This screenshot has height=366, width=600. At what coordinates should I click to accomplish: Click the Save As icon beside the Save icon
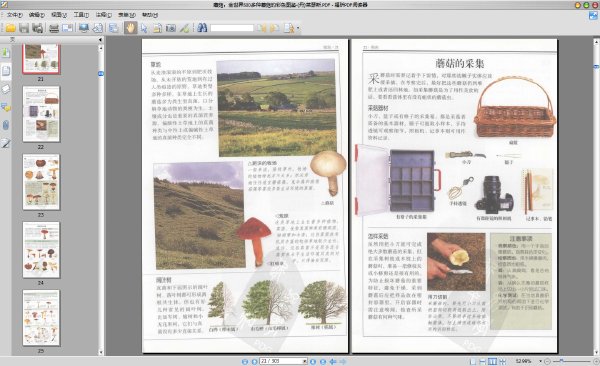click(37, 28)
